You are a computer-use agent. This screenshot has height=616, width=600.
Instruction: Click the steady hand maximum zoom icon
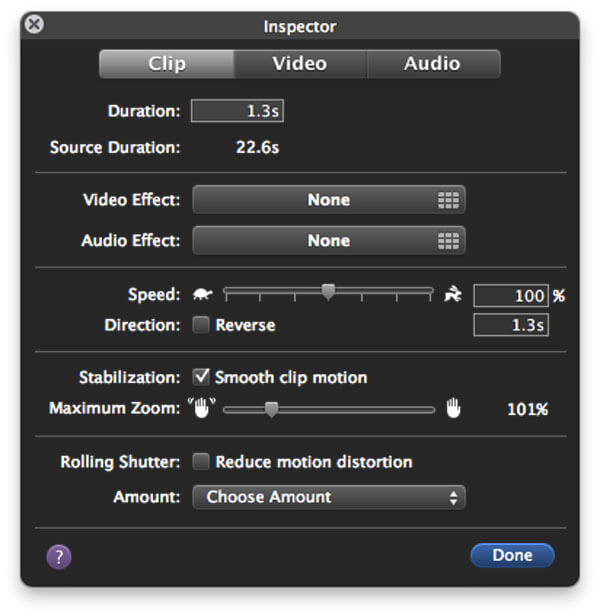pyautogui.click(x=453, y=408)
